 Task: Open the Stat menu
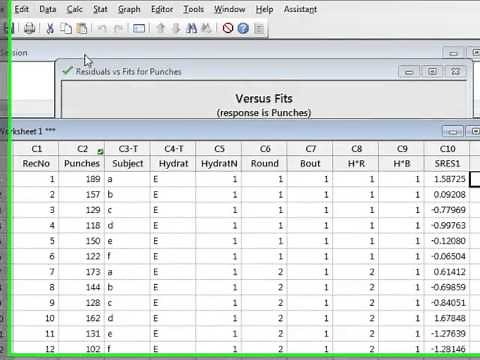click(100, 9)
